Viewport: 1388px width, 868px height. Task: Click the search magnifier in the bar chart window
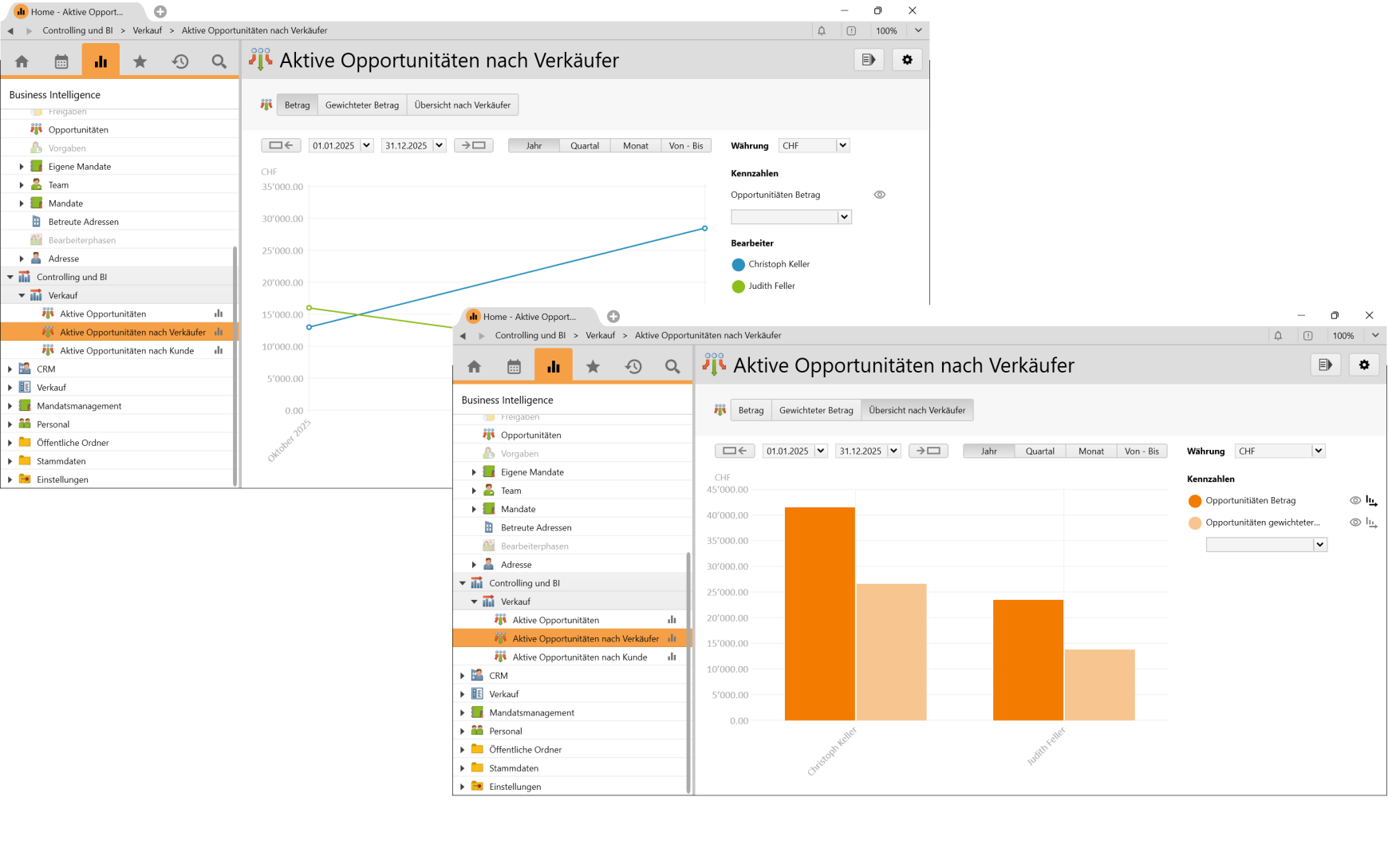(672, 366)
